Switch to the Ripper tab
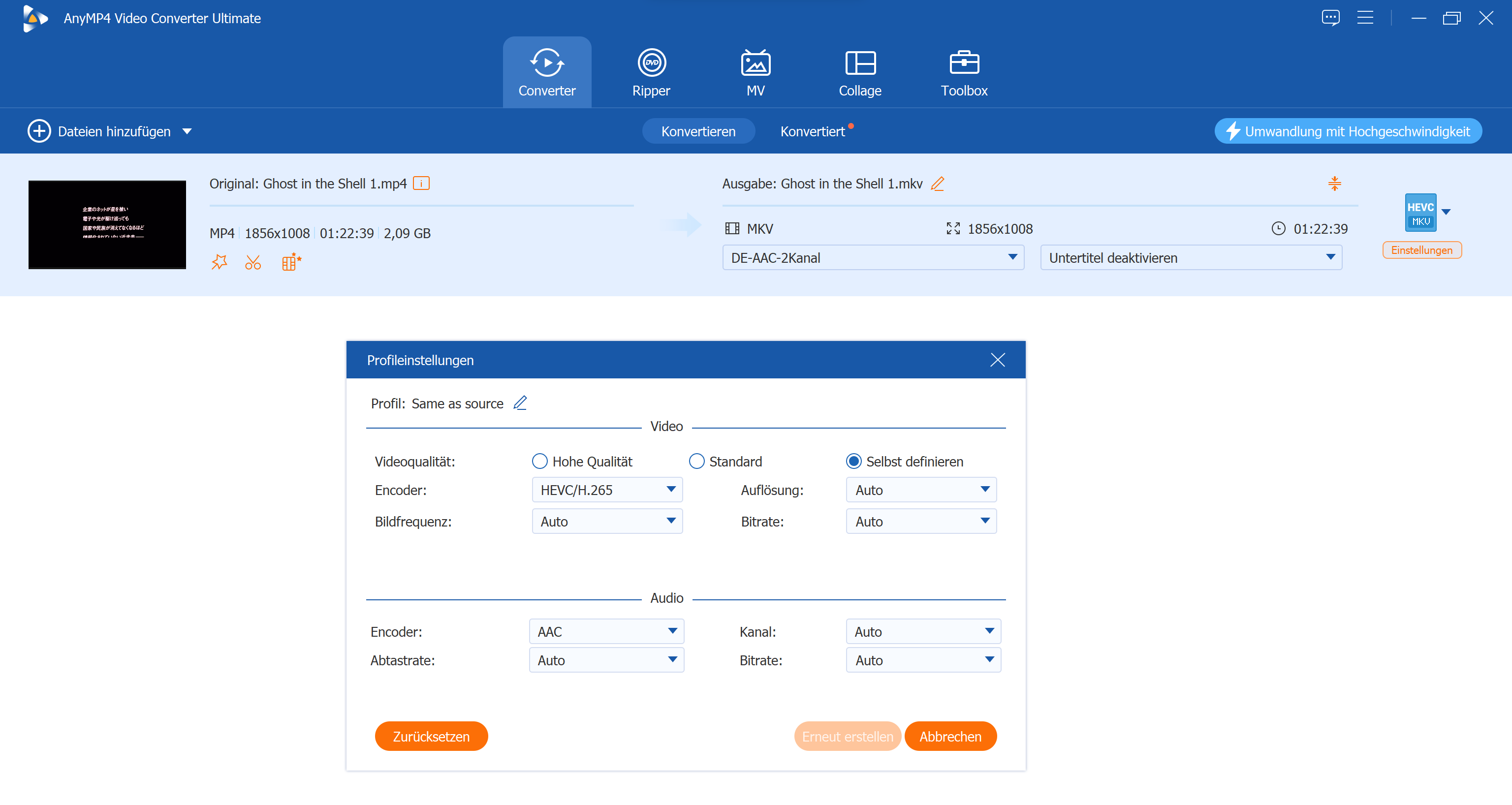The image size is (1512, 805). (x=651, y=72)
